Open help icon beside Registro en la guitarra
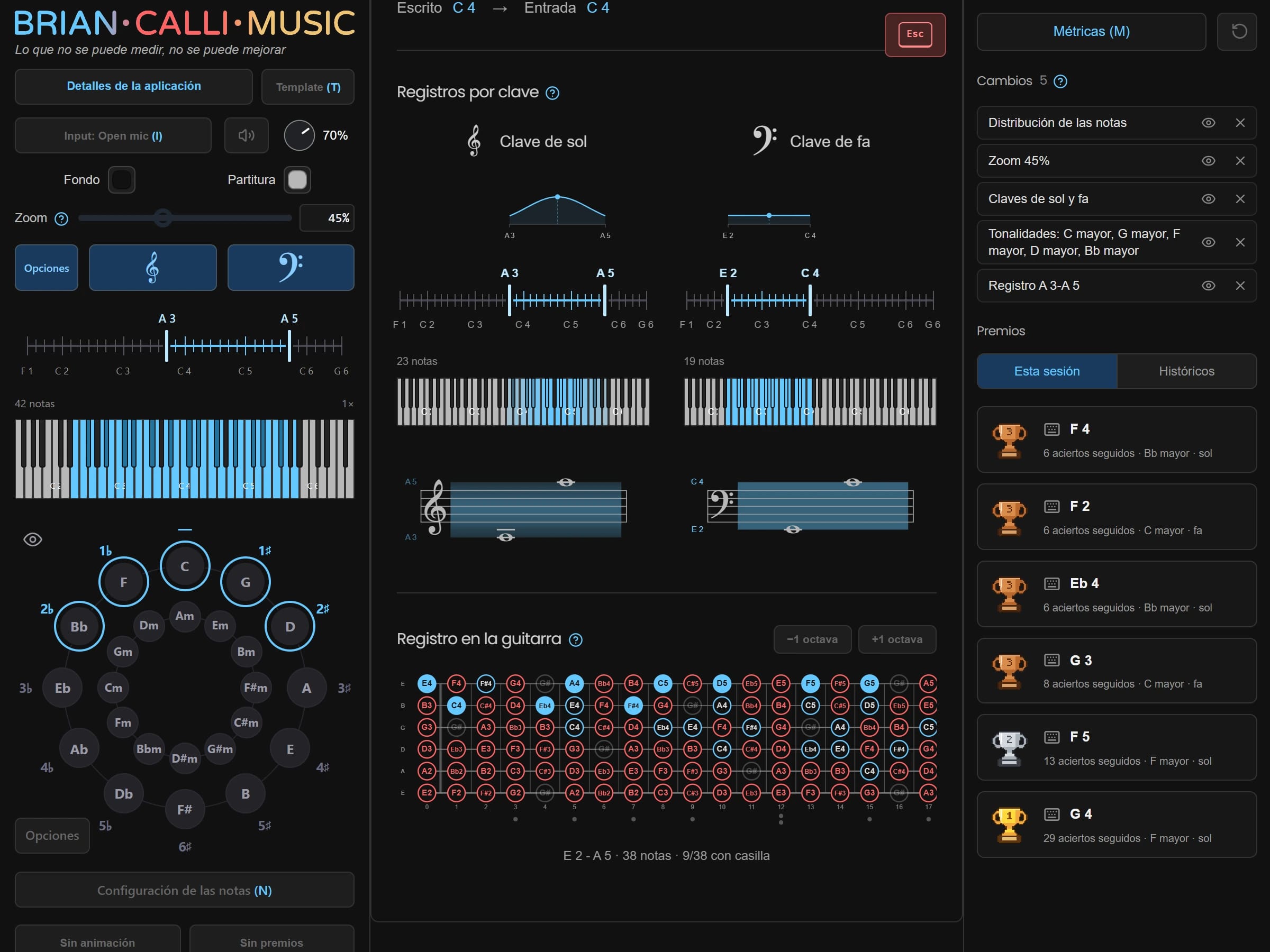 tap(575, 640)
